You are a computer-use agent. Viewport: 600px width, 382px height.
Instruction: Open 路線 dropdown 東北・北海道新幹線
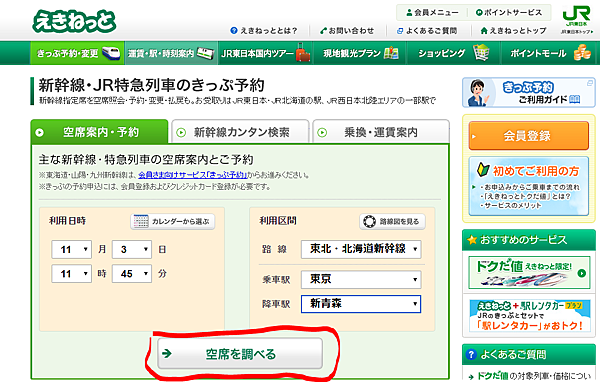tap(361, 249)
